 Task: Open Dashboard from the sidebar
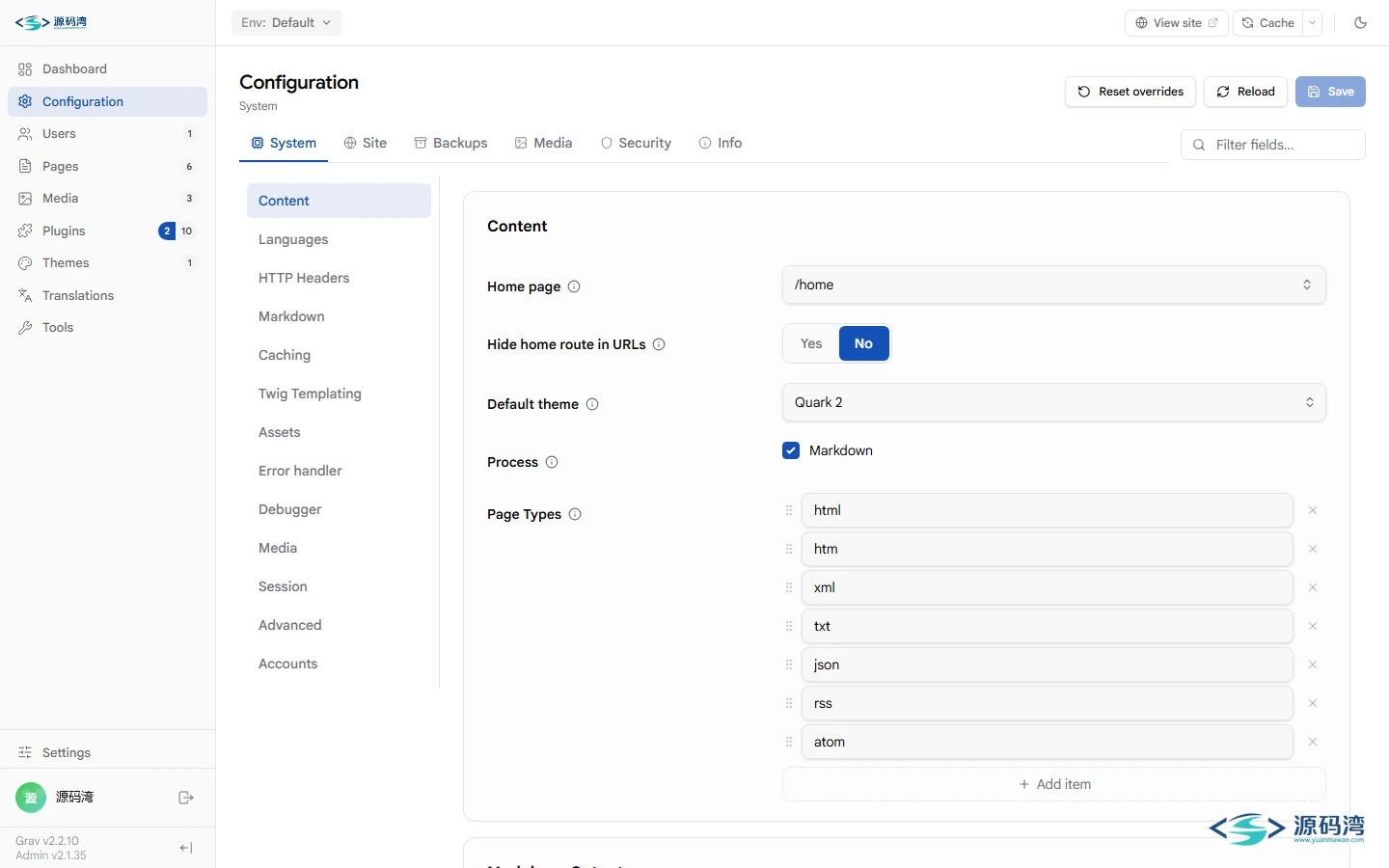pyautogui.click(x=107, y=69)
